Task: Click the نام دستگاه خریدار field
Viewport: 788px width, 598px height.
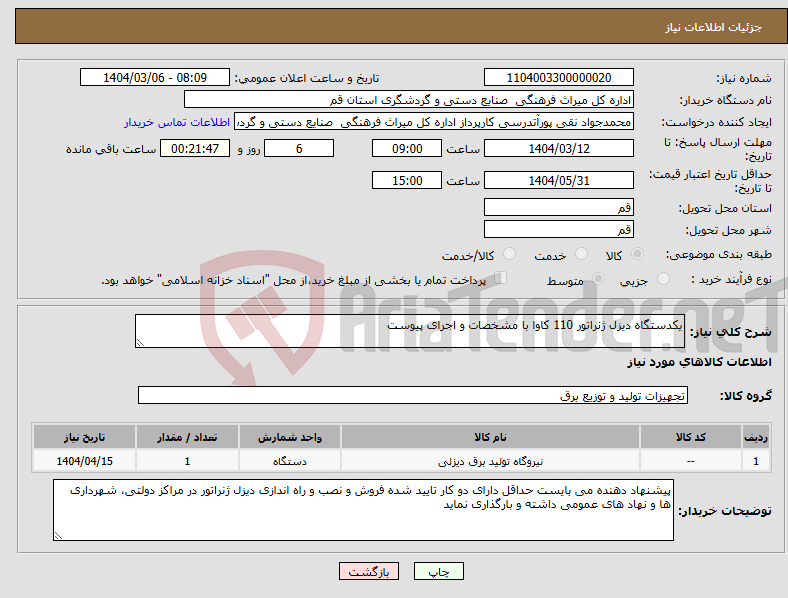Action: 409,99
